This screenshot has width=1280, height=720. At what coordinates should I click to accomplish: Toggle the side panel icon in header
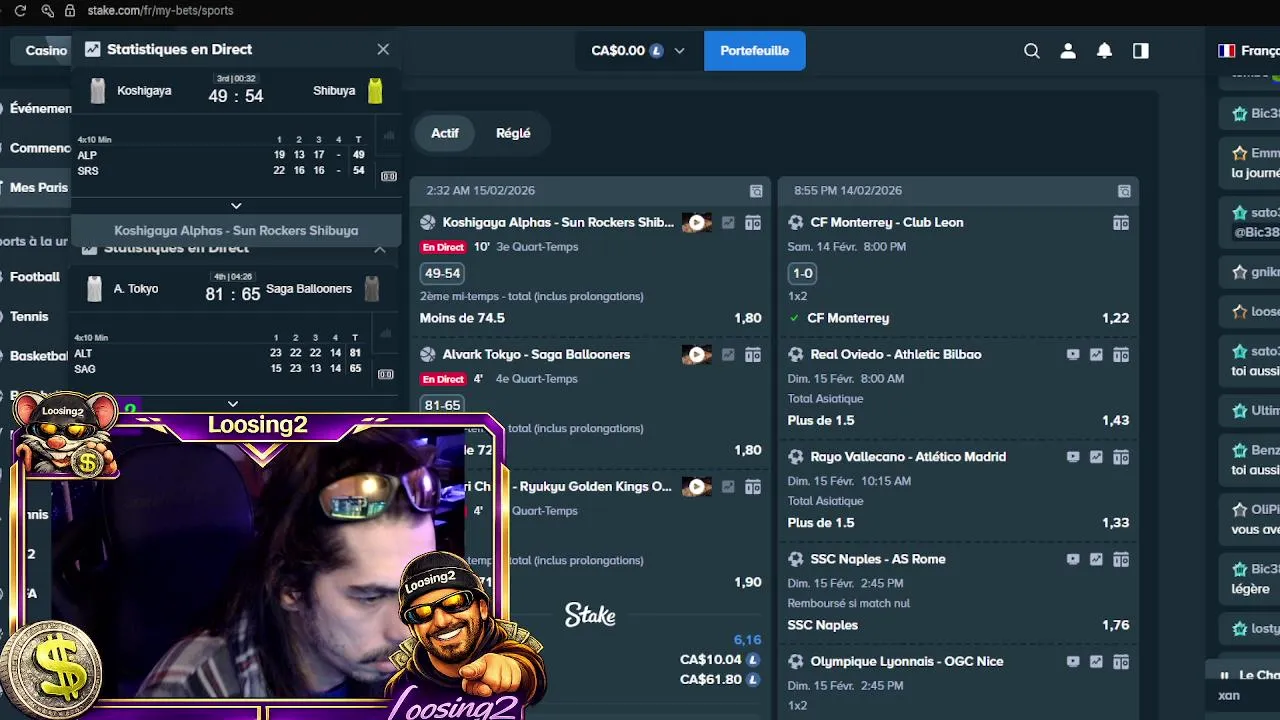[1141, 51]
